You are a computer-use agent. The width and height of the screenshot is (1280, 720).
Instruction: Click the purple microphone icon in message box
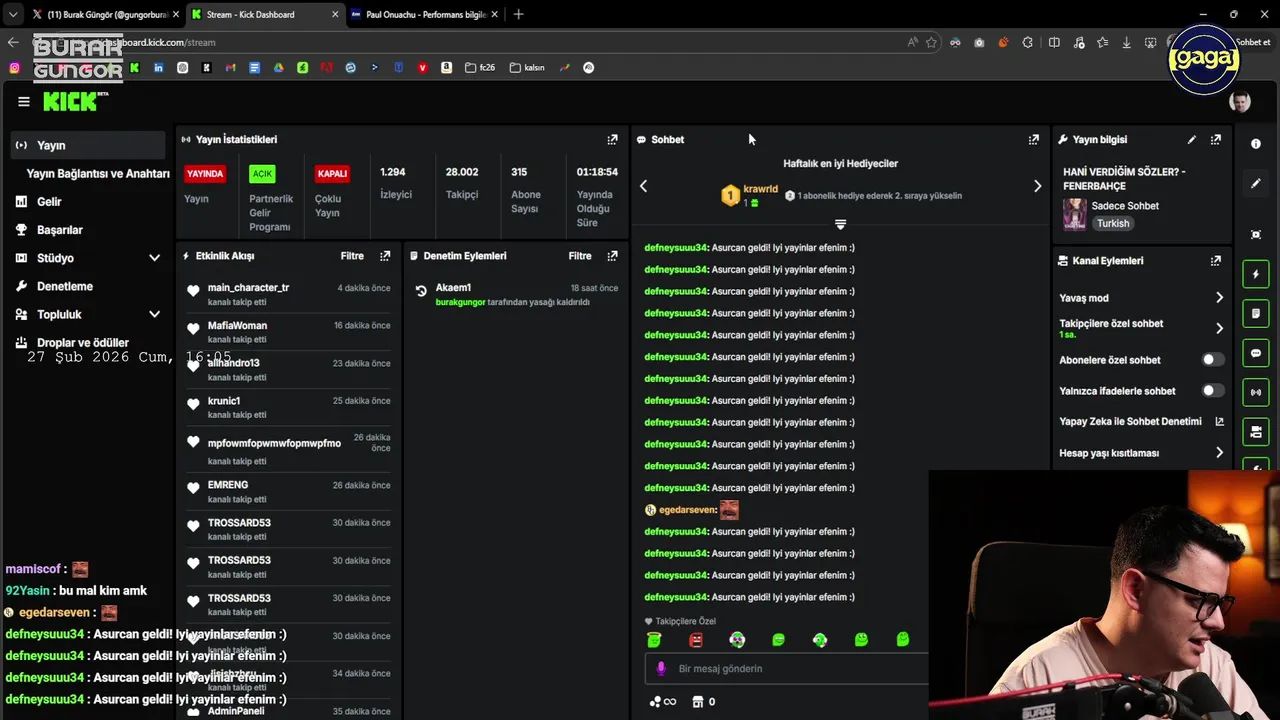660,668
